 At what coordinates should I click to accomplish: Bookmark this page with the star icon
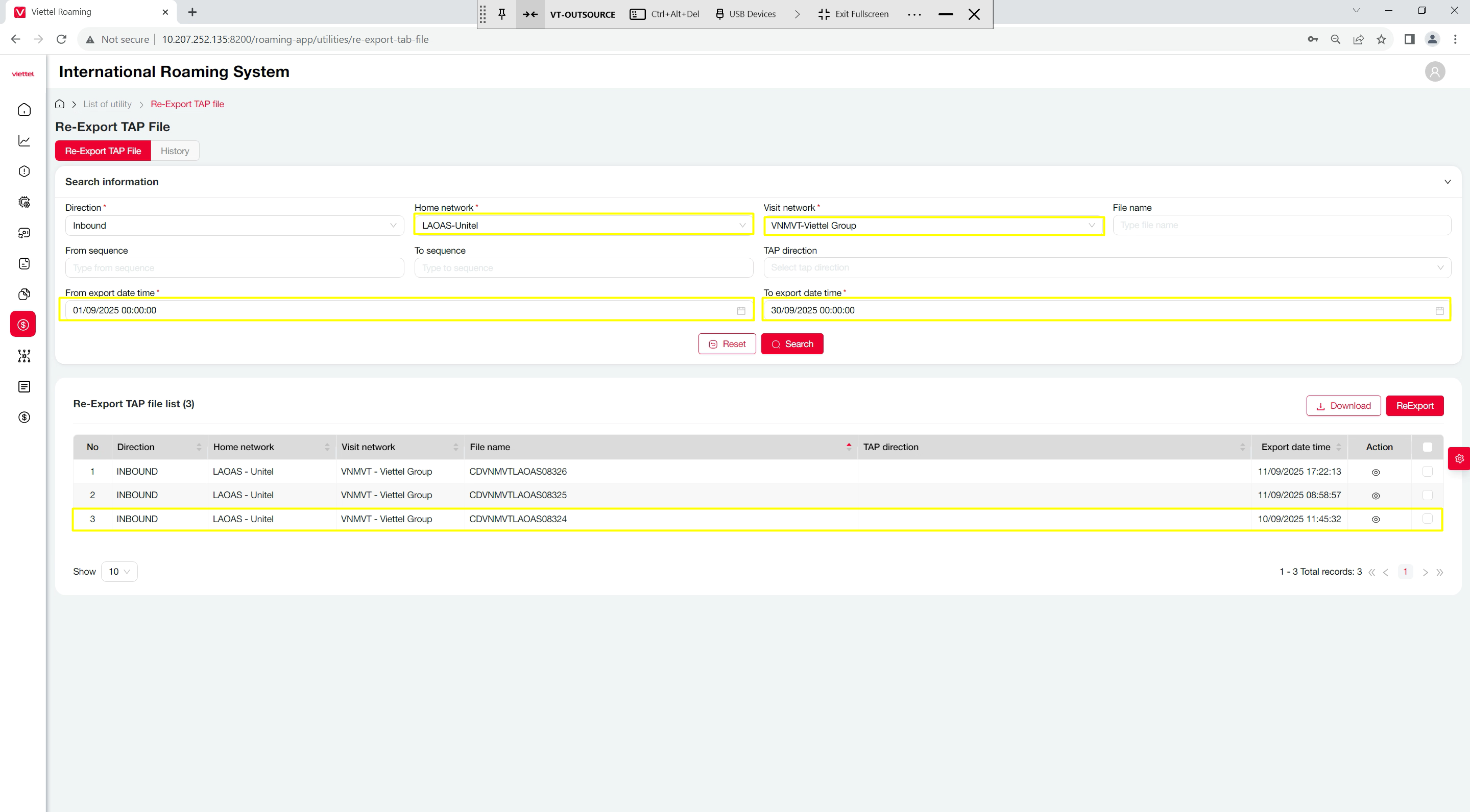(1381, 39)
